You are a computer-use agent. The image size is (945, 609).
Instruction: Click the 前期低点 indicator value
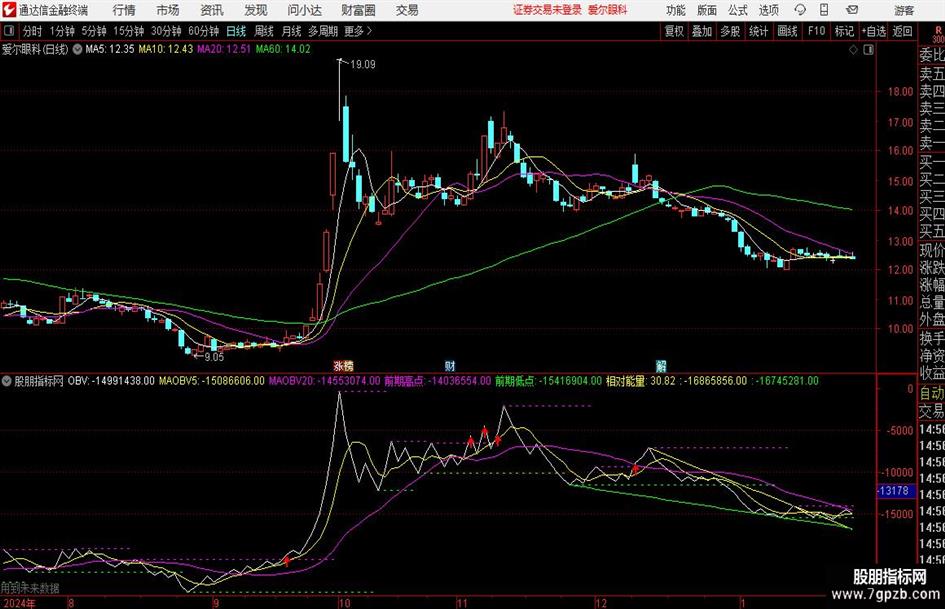pos(548,381)
